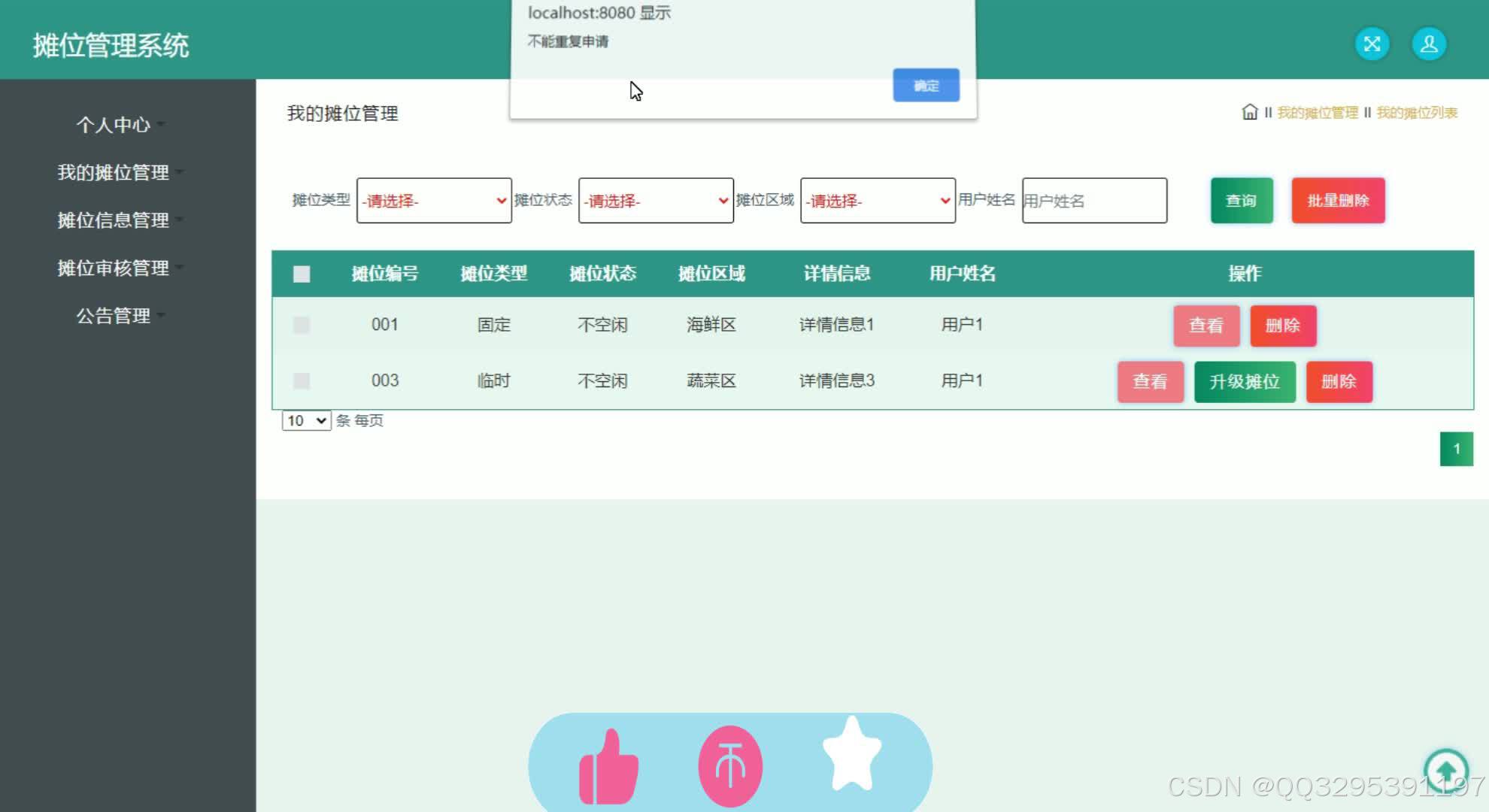Click the 详情信息 column header

tap(837, 274)
